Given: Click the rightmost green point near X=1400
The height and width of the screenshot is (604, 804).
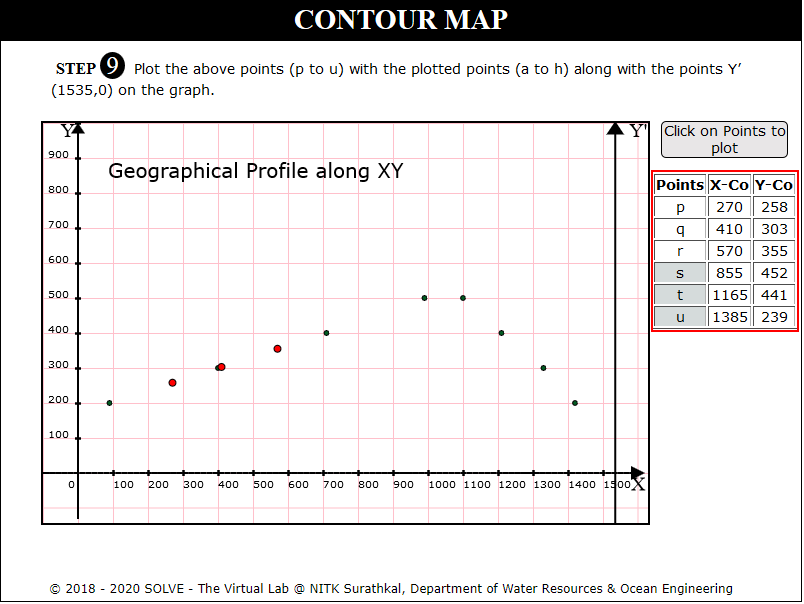Looking at the screenshot, I should (575, 403).
